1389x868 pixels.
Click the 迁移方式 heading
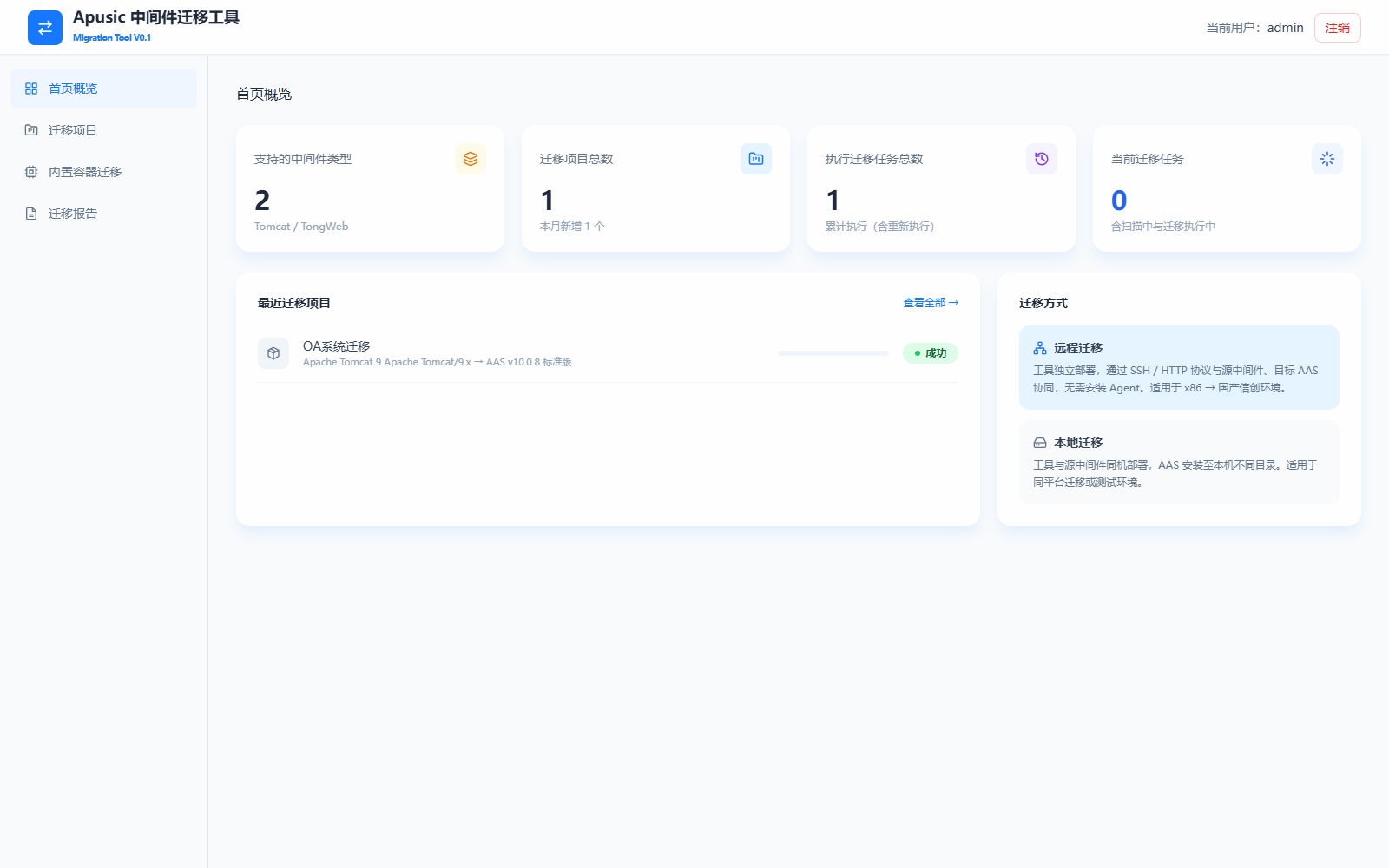(1043, 303)
